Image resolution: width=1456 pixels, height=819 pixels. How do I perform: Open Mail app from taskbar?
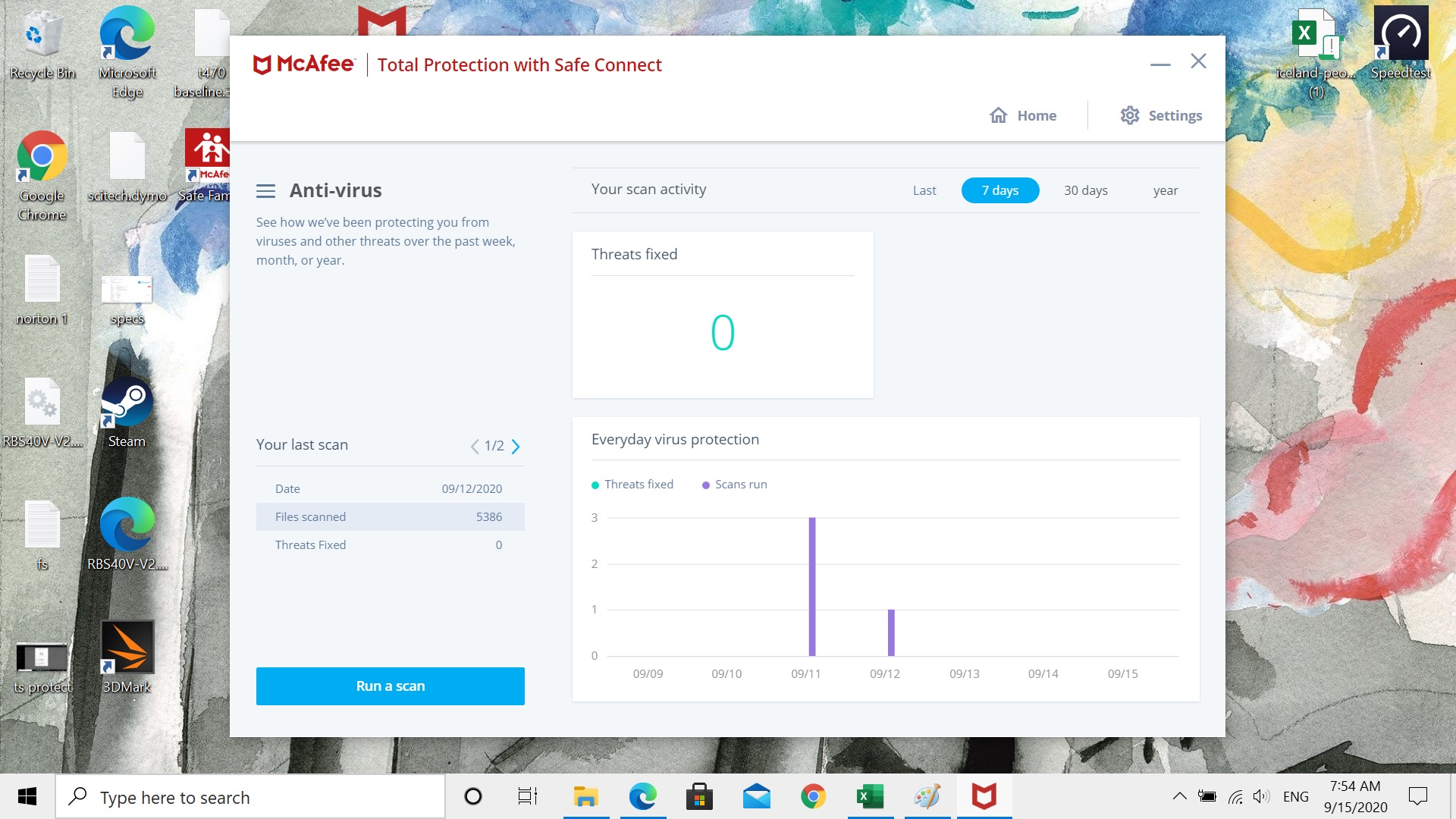coord(756,796)
